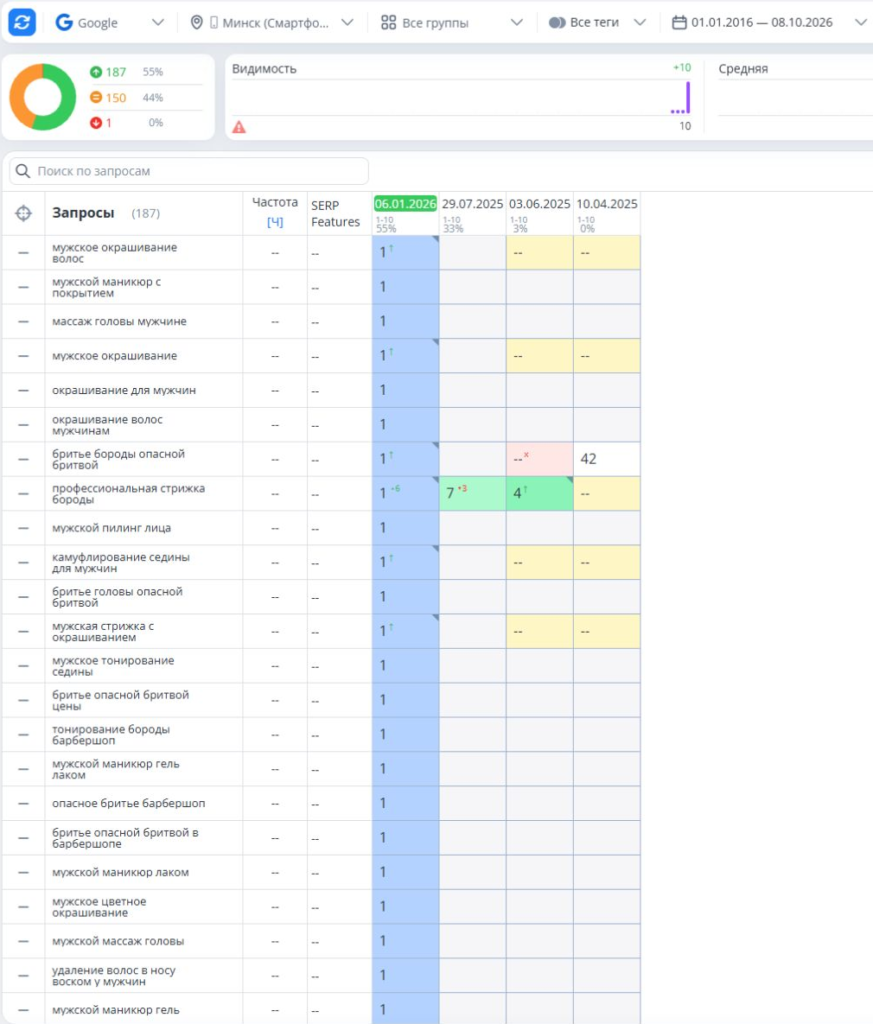This screenshot has height=1024, width=873.
Task: Click position 4 in профессиональная стрижка бороды row
Action: tap(517, 494)
